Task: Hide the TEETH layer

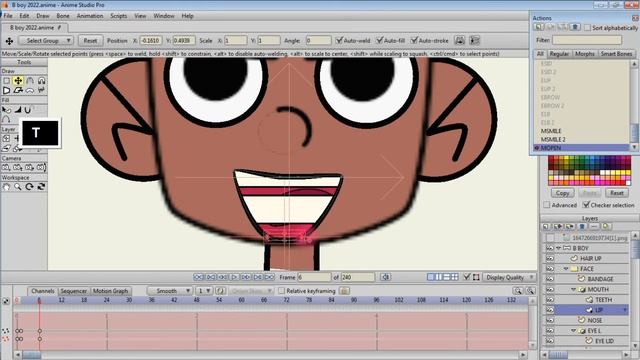Action: 550,300
